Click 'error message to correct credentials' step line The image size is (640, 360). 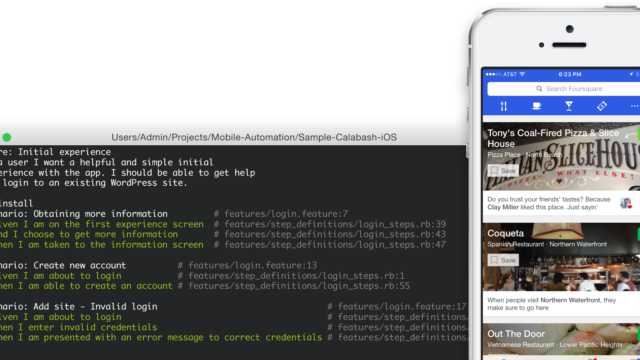[161, 338]
